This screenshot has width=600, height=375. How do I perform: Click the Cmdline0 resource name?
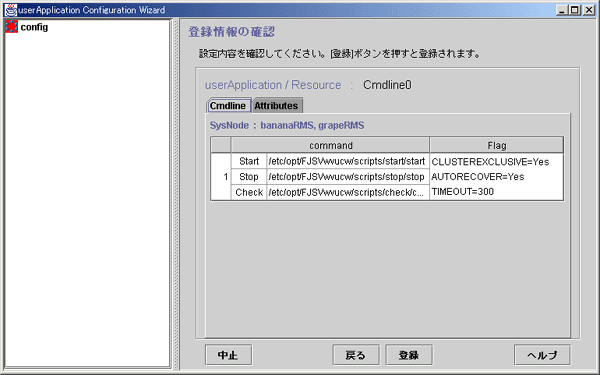[x=387, y=85]
